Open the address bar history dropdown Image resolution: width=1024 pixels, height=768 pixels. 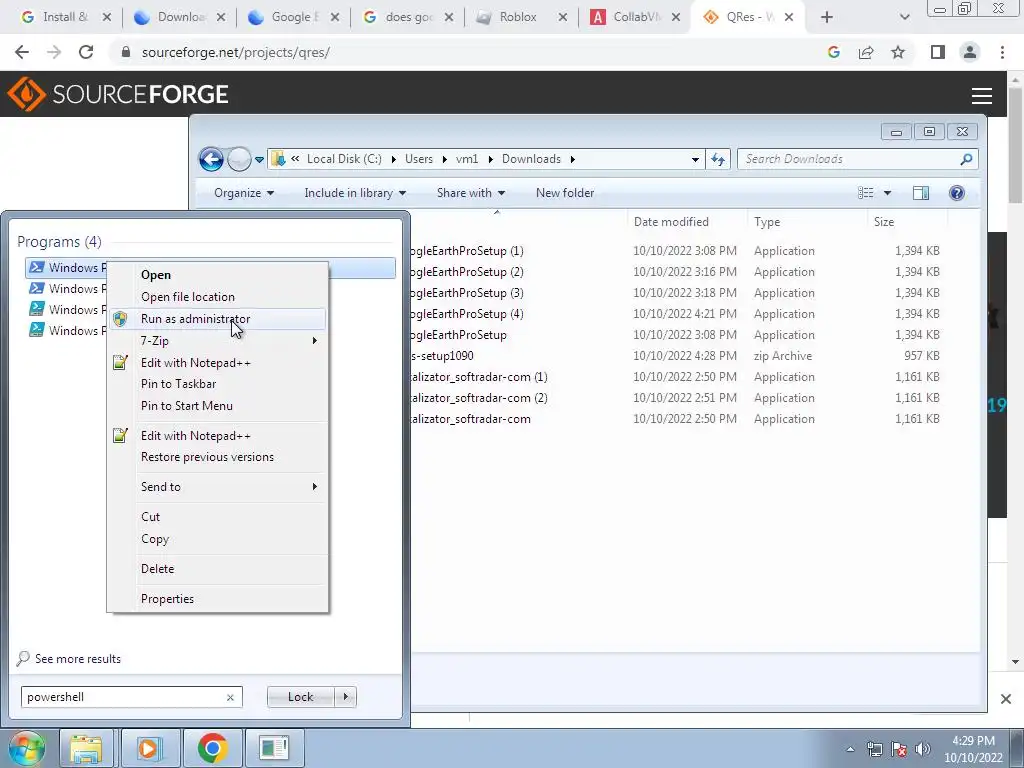(696, 159)
